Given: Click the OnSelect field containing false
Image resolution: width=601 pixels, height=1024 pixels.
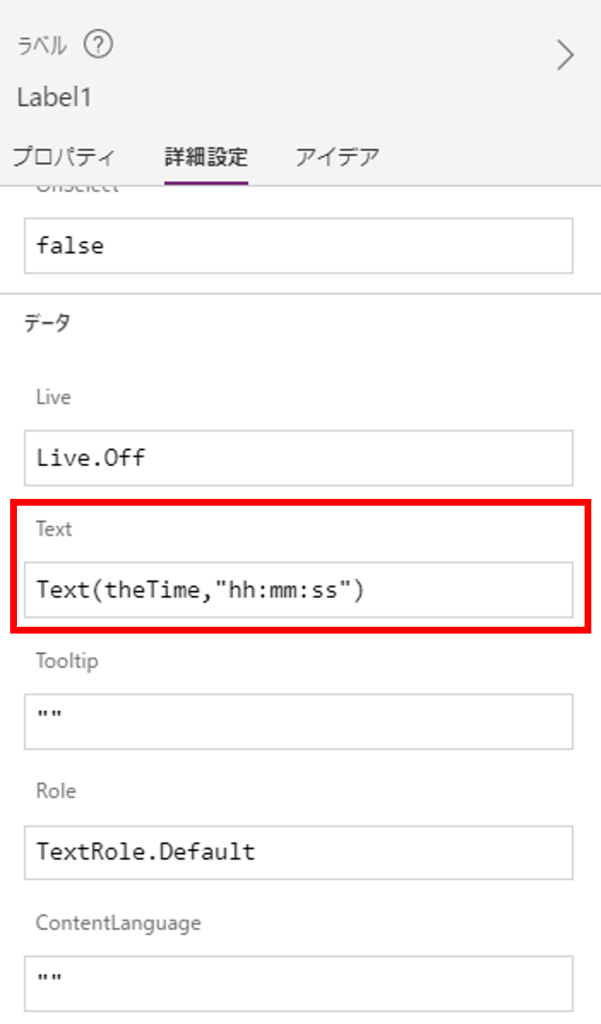Looking at the screenshot, I should tap(298, 246).
